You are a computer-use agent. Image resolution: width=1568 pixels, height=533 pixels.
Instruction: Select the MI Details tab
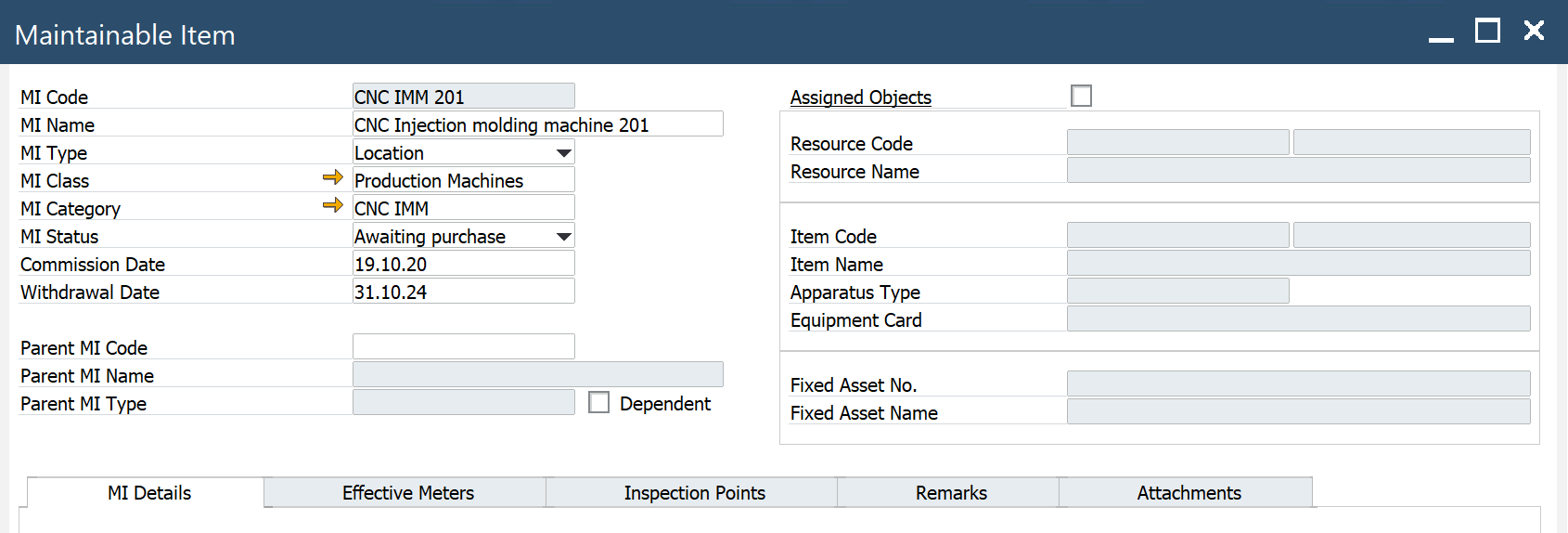[148, 493]
